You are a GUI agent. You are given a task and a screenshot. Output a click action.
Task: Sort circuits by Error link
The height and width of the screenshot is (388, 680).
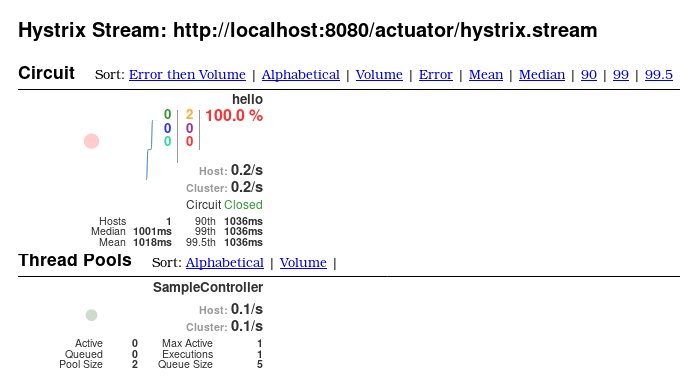tap(435, 75)
